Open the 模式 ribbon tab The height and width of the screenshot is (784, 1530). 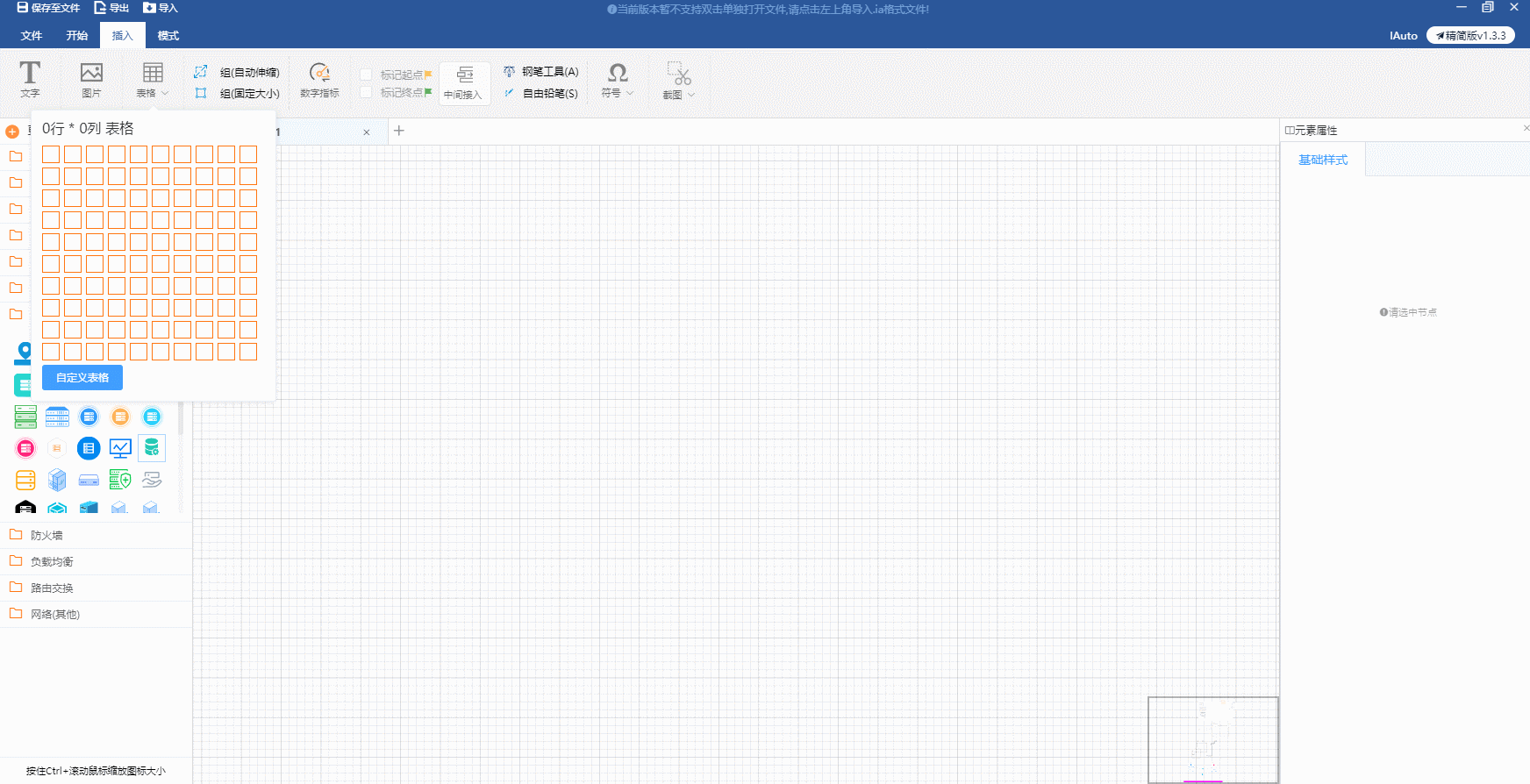click(x=168, y=36)
